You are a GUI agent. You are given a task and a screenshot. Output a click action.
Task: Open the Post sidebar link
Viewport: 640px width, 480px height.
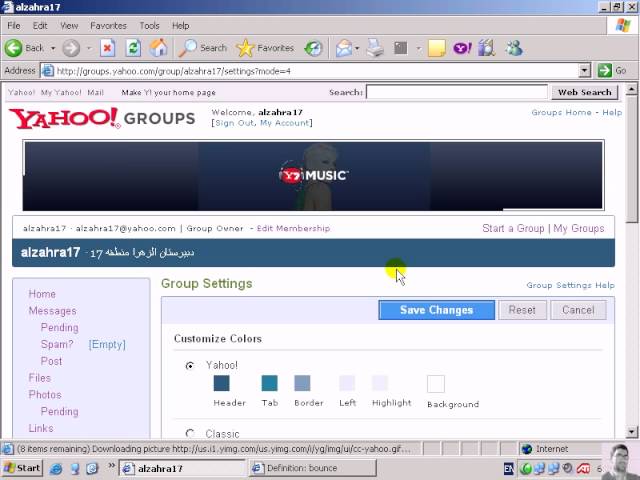[51, 361]
